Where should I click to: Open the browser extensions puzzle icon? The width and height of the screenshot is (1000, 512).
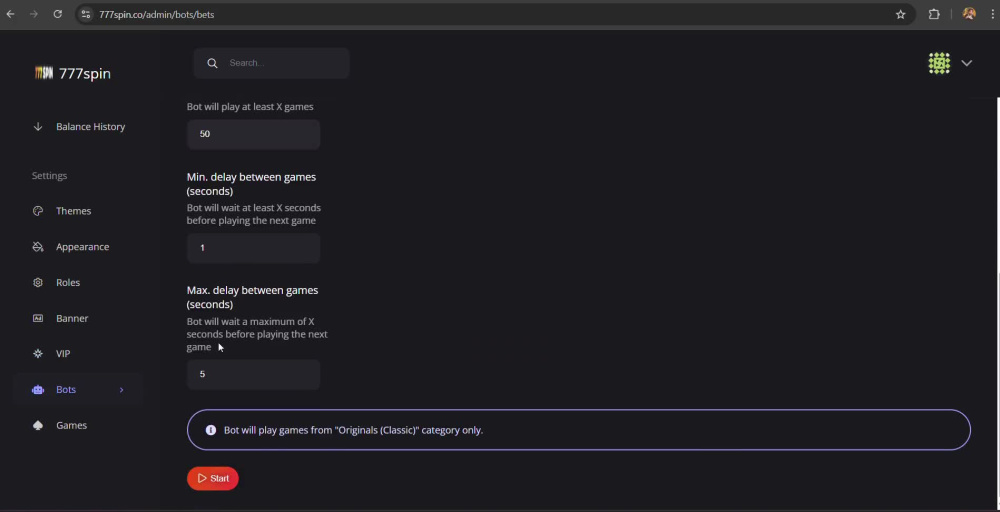point(934,14)
